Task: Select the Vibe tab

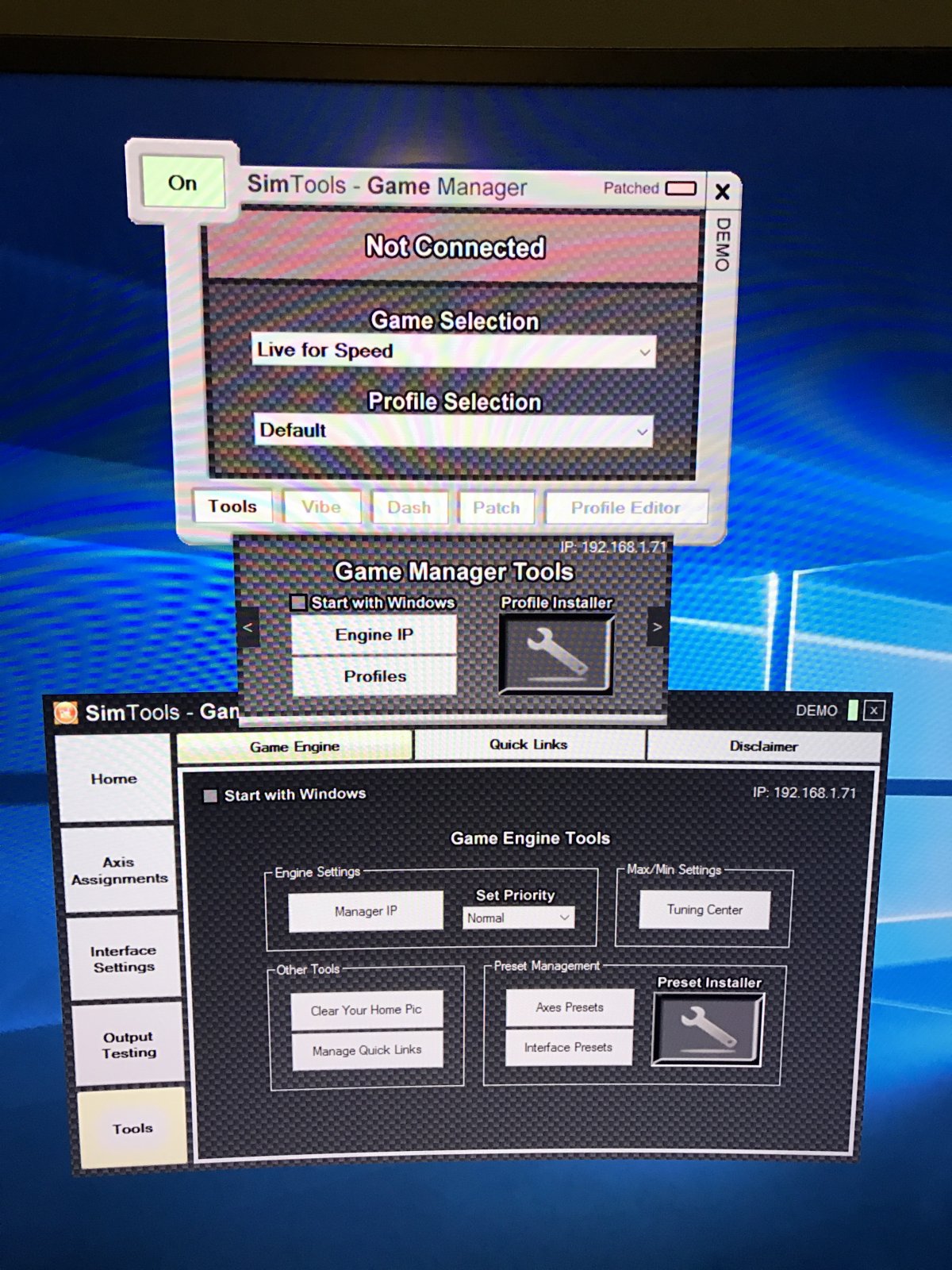Action: 321,506
